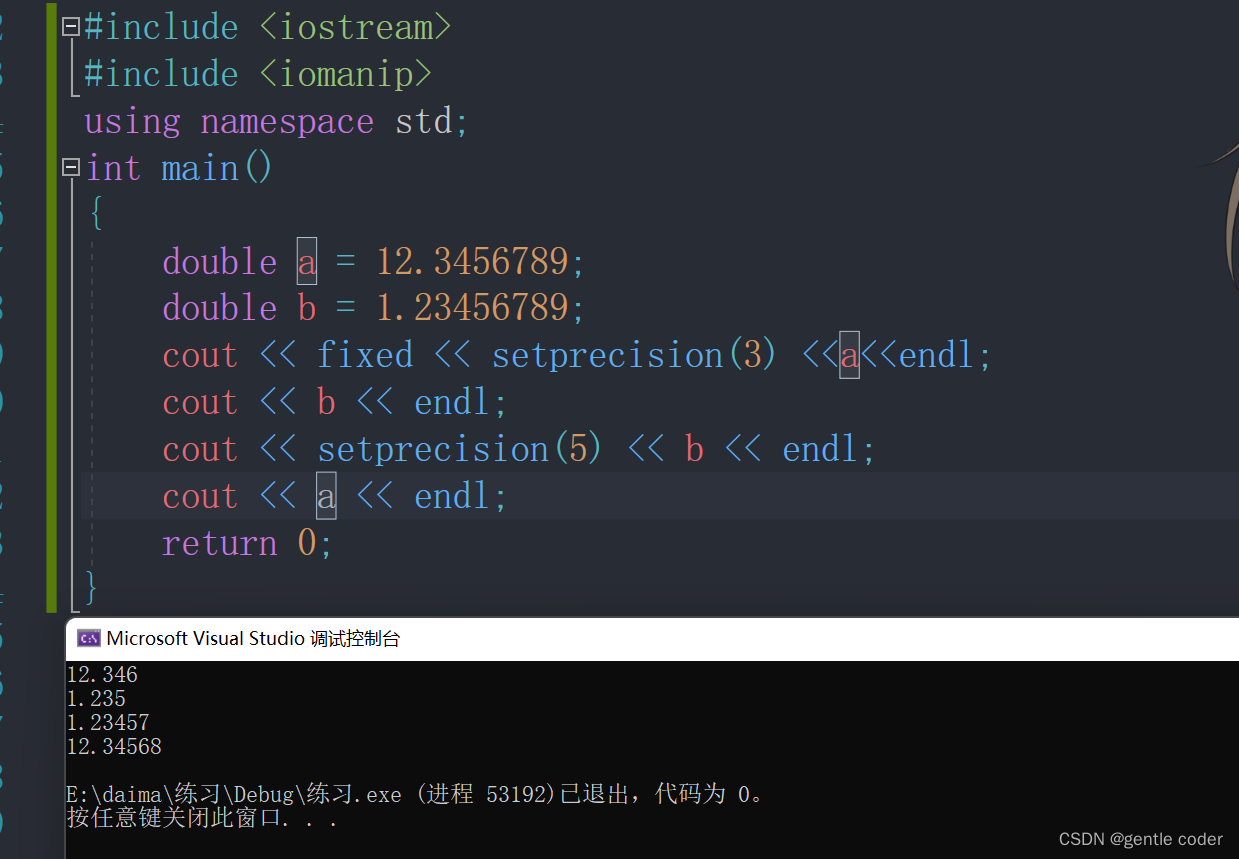1239x859 pixels.
Task: Click the debug console window icon
Action: (88, 637)
